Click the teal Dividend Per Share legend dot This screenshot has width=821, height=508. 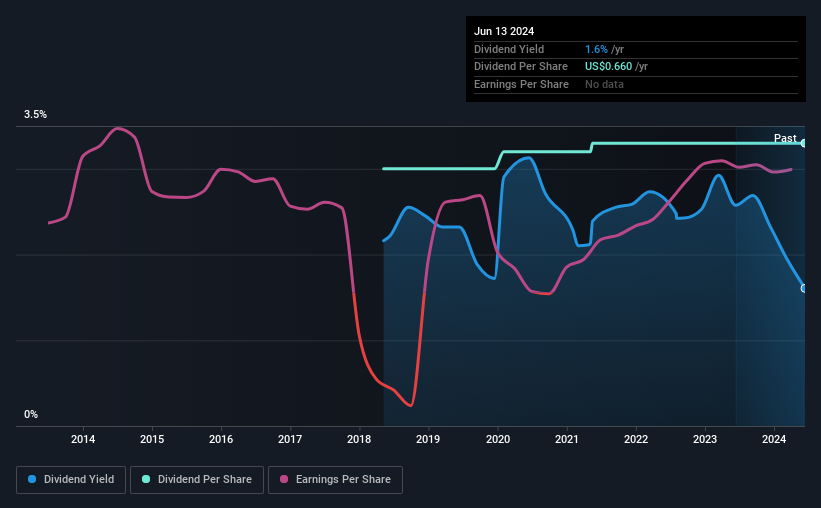146,479
